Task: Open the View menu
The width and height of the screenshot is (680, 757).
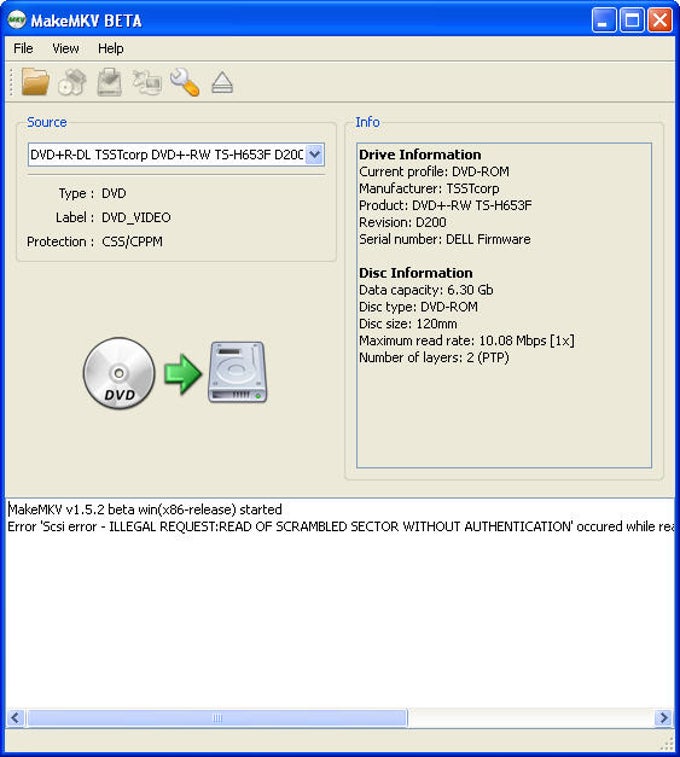Action: 66,48
